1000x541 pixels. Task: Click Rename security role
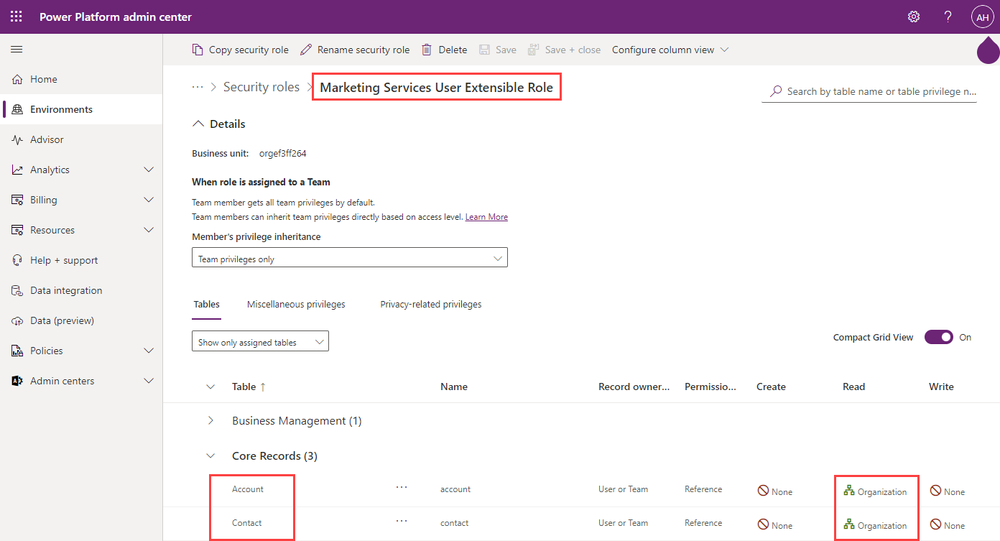[x=355, y=50]
